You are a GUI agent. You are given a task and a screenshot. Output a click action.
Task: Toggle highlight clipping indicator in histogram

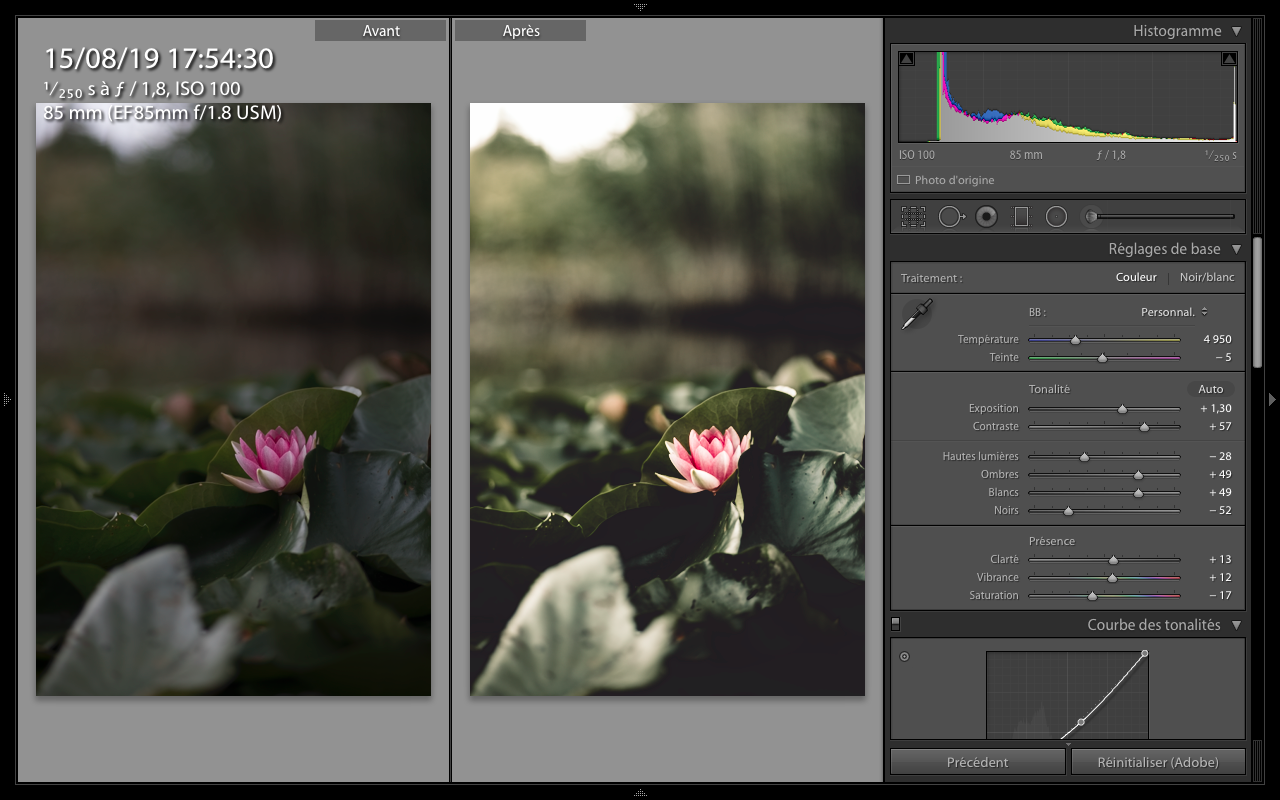coord(1229,59)
